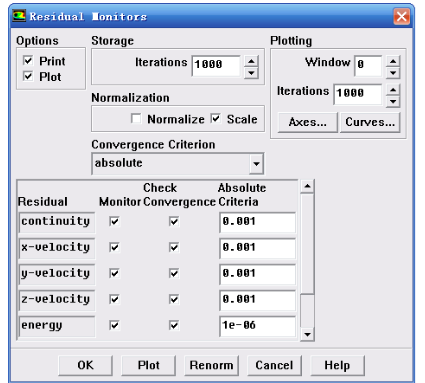Confirm settings with OK button
Viewport: 425px width, 383px height.
(85, 365)
